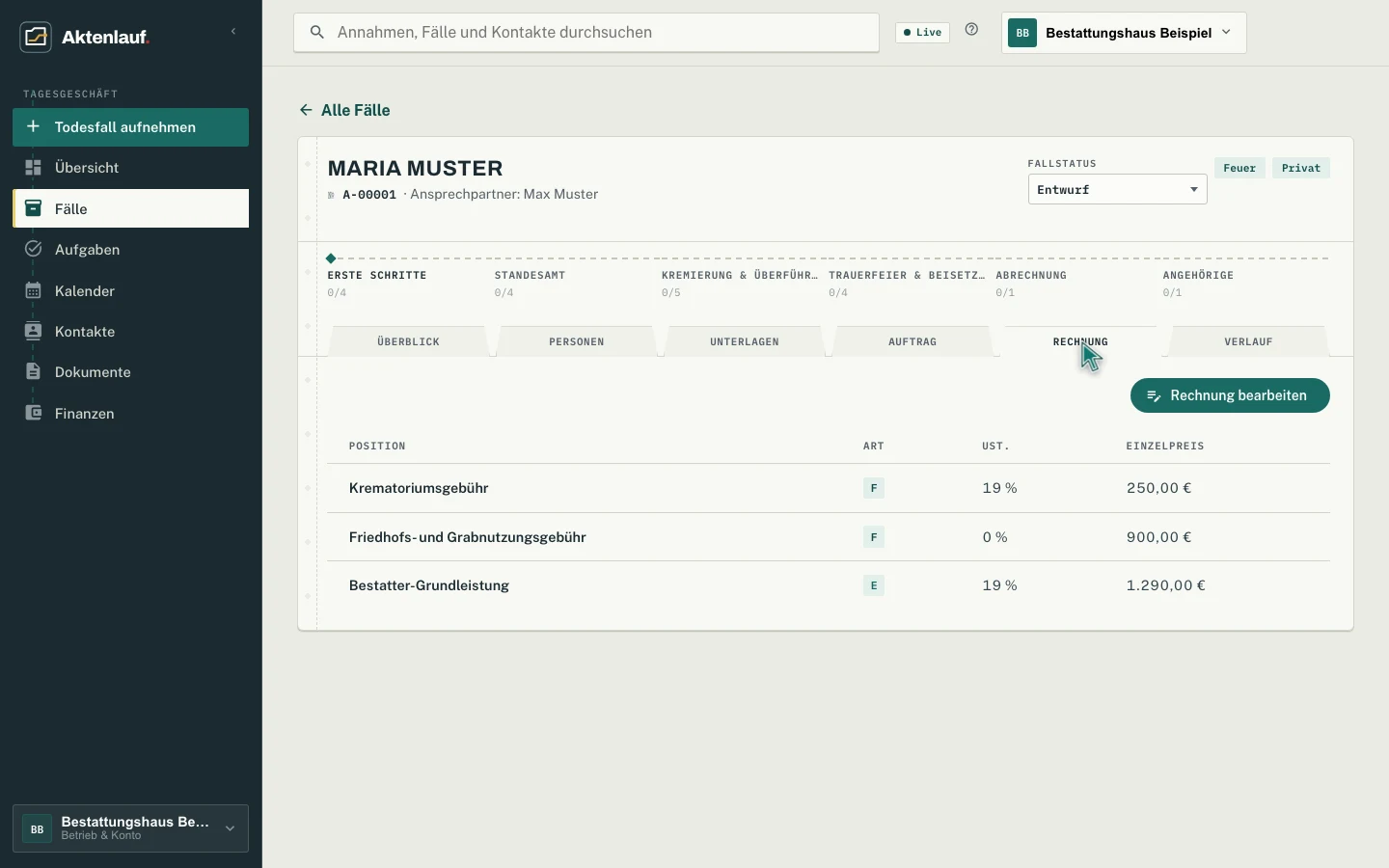1389x868 pixels.
Task: Click the E badge for Bestatter-Grundleistung
Action: tap(874, 585)
